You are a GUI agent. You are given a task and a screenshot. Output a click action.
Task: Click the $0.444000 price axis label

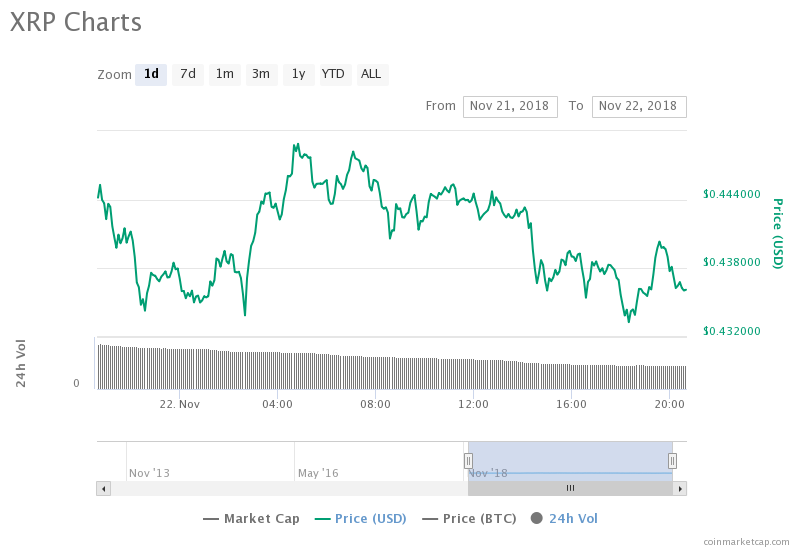click(732, 194)
